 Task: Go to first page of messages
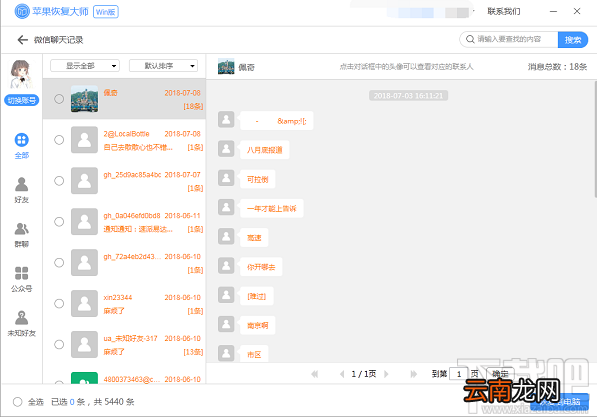coord(315,374)
